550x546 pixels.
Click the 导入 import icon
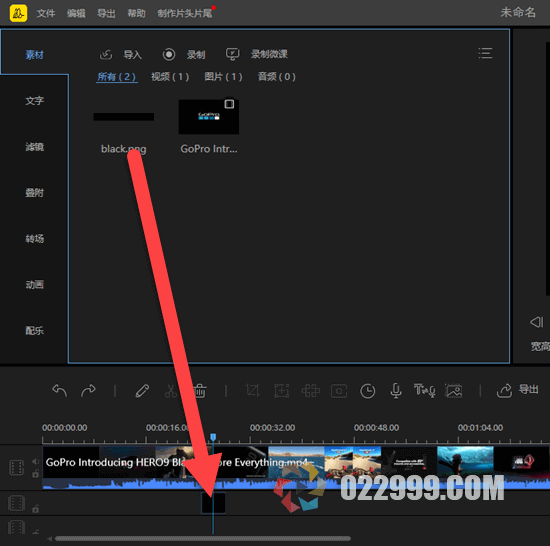click(106, 54)
